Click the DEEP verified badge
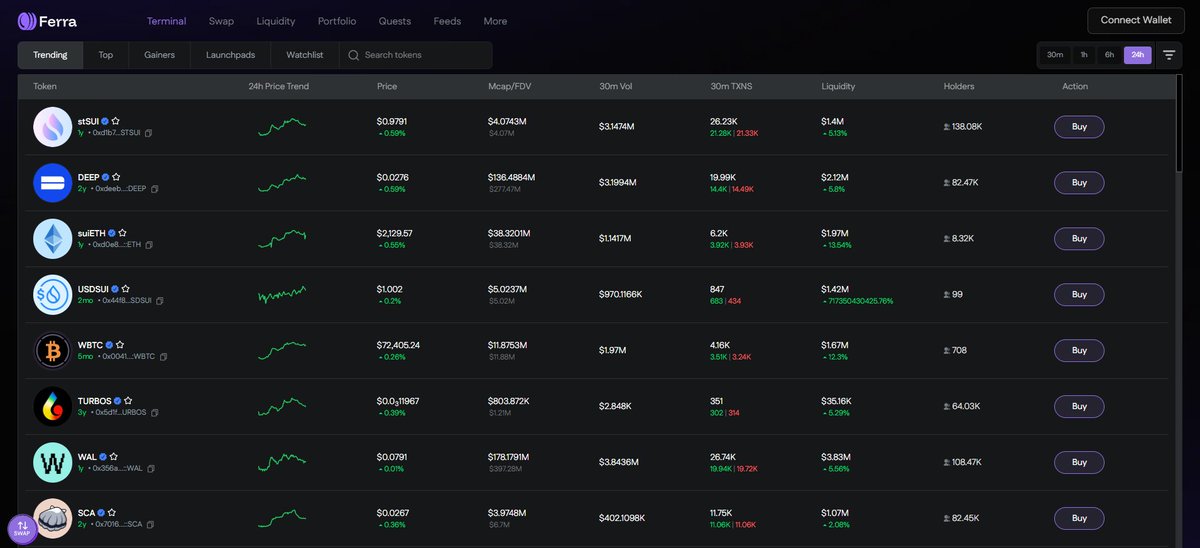Viewport: 1200px width, 548px height. click(x=104, y=176)
